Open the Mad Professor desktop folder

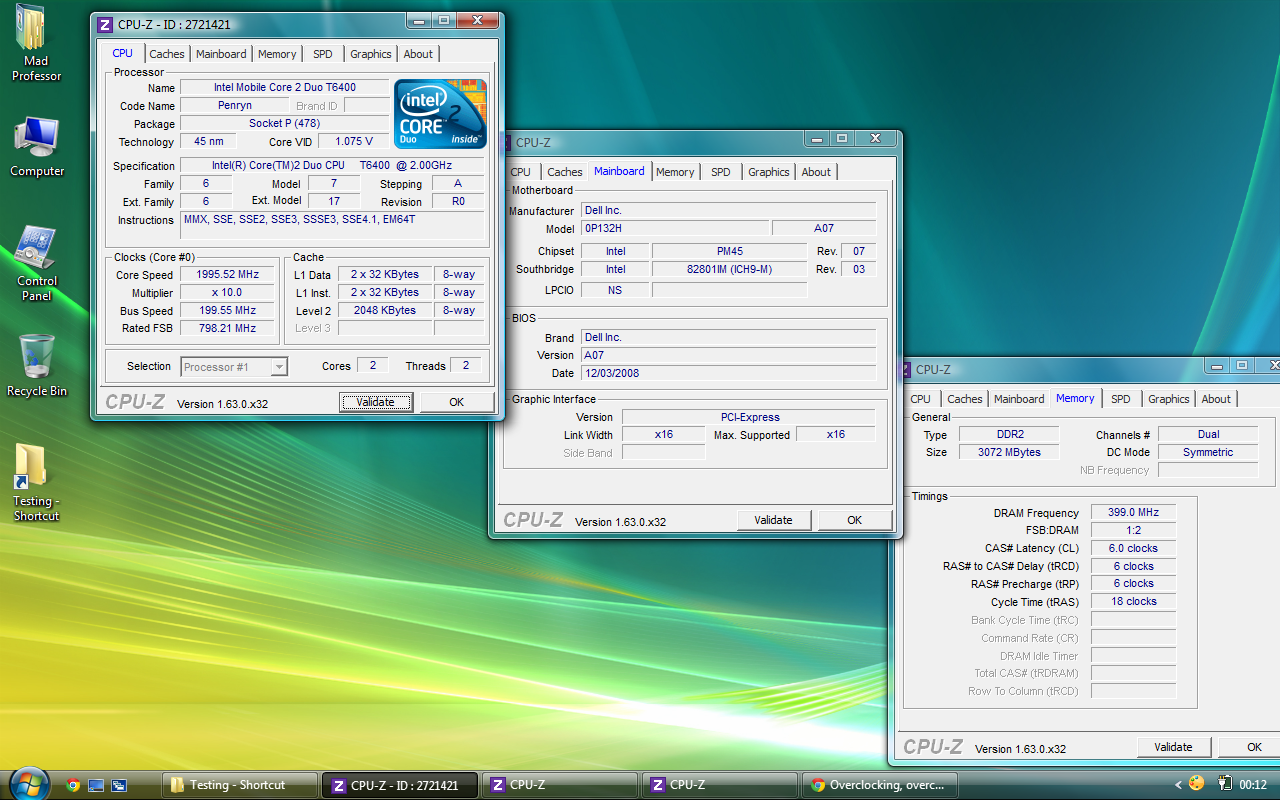(36, 42)
